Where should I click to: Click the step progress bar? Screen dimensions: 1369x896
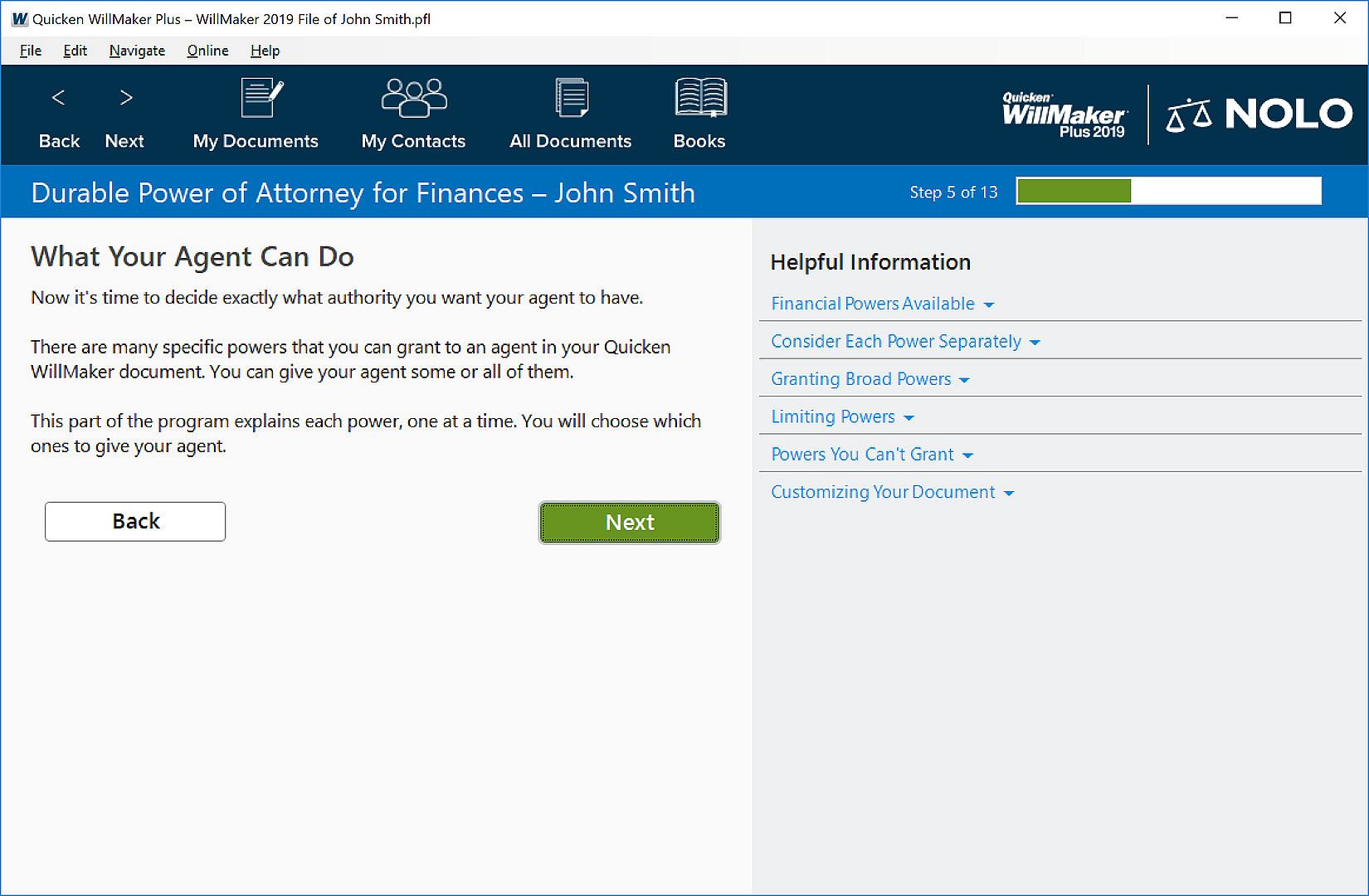click(x=1168, y=192)
